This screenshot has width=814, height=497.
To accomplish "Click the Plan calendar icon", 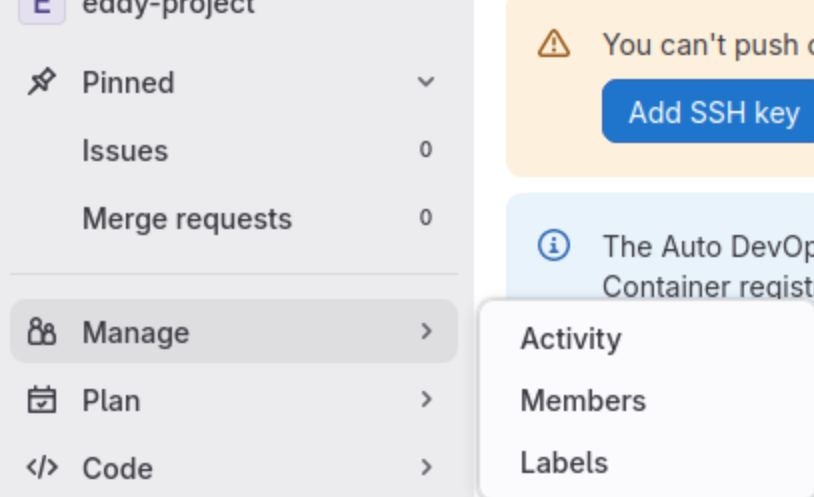I will [42, 400].
